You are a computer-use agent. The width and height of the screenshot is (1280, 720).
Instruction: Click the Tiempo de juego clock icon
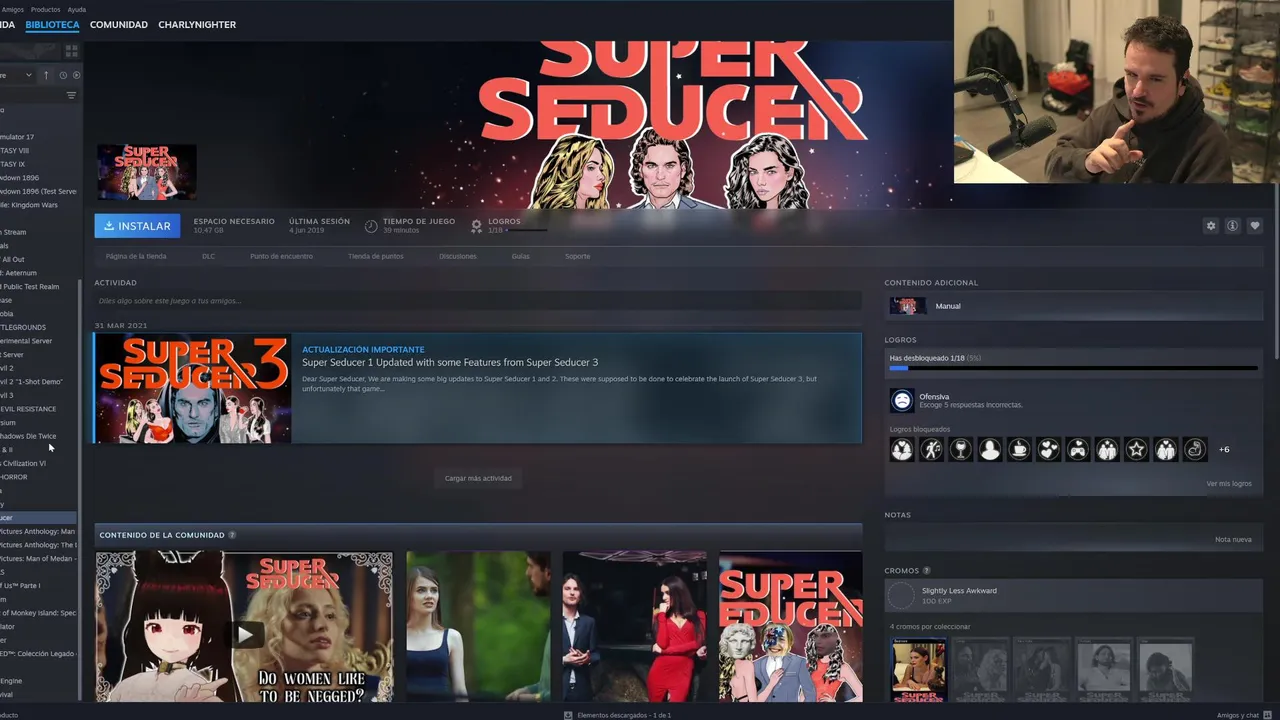pyautogui.click(x=371, y=226)
